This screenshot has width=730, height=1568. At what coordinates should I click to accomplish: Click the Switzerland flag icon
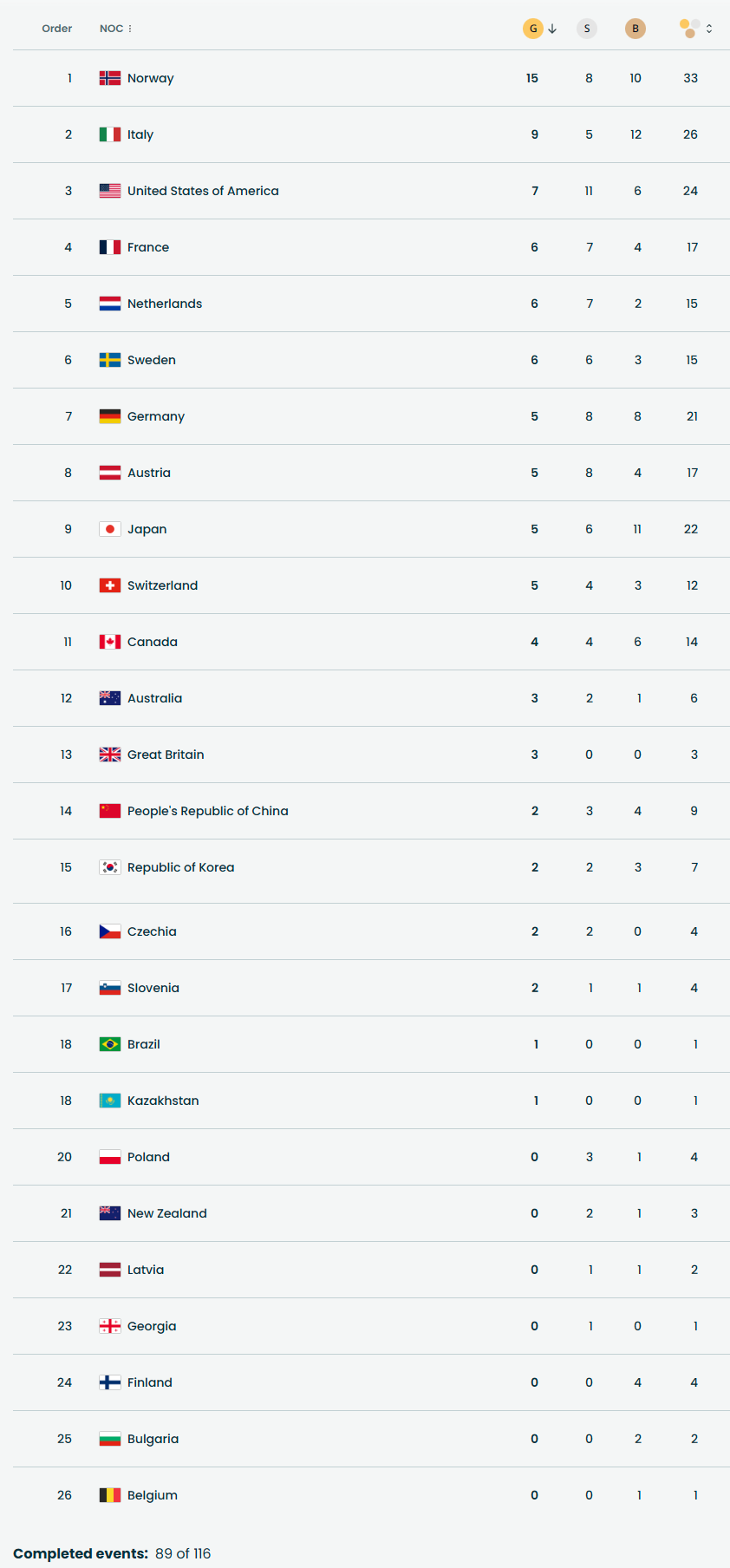click(x=110, y=585)
